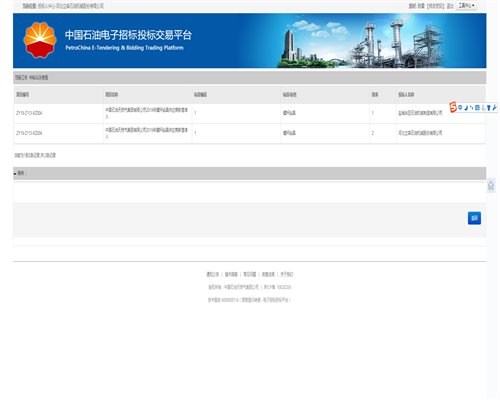
Task: Open soft keyboard icon on Sogou toolbar
Action: 477,107
